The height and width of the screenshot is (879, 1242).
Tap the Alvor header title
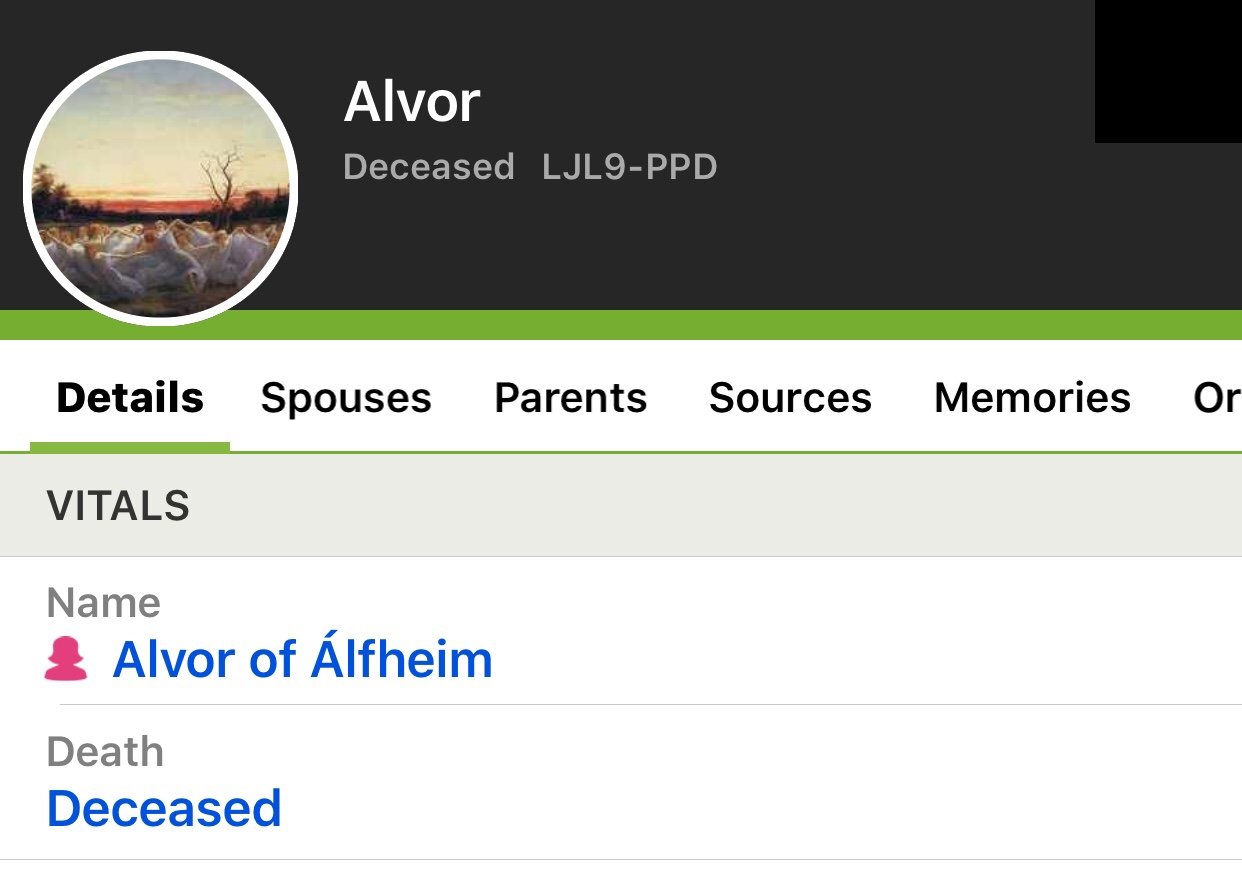412,102
